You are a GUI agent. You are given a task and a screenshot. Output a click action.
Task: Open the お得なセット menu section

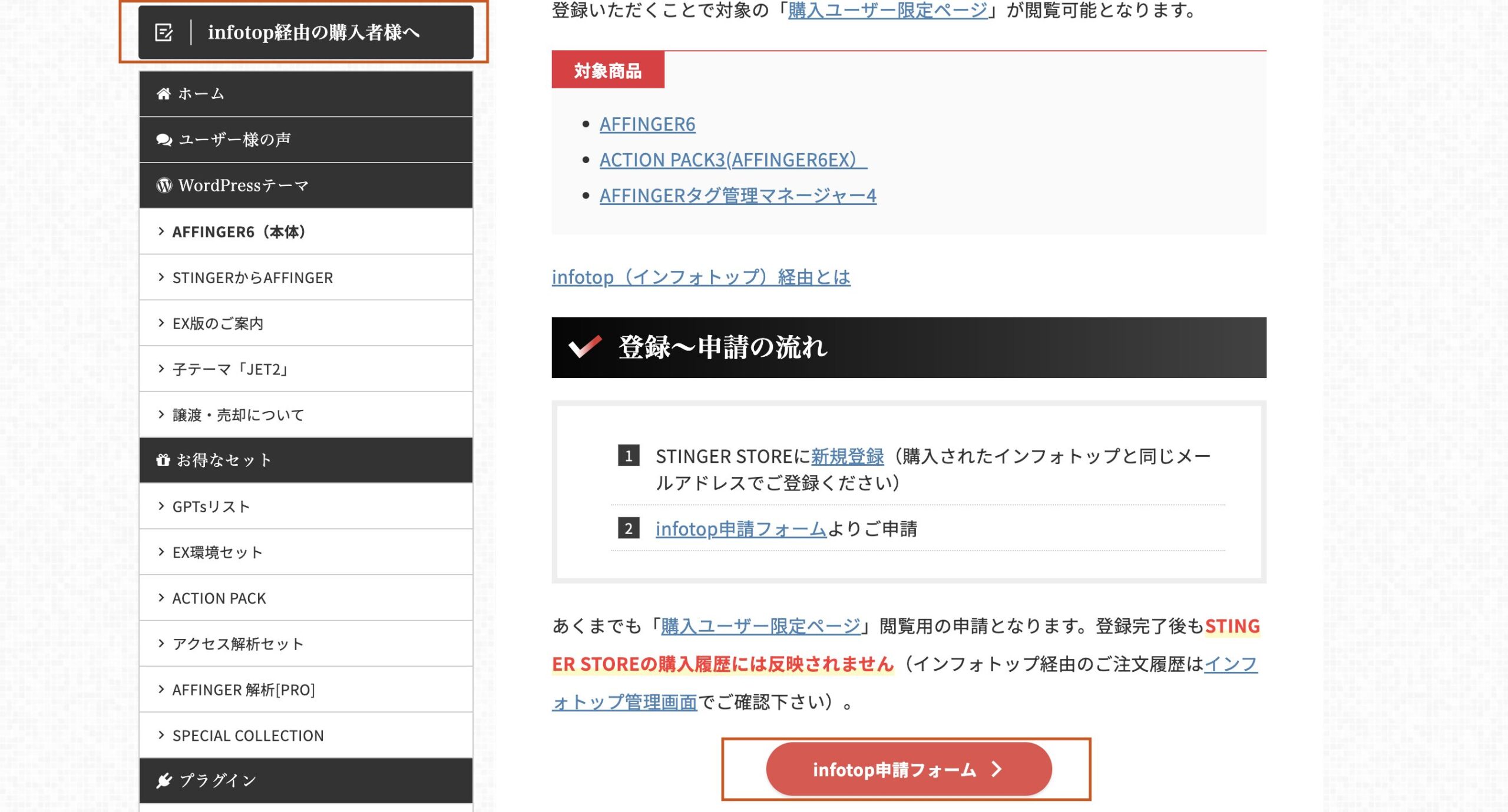click(306, 460)
